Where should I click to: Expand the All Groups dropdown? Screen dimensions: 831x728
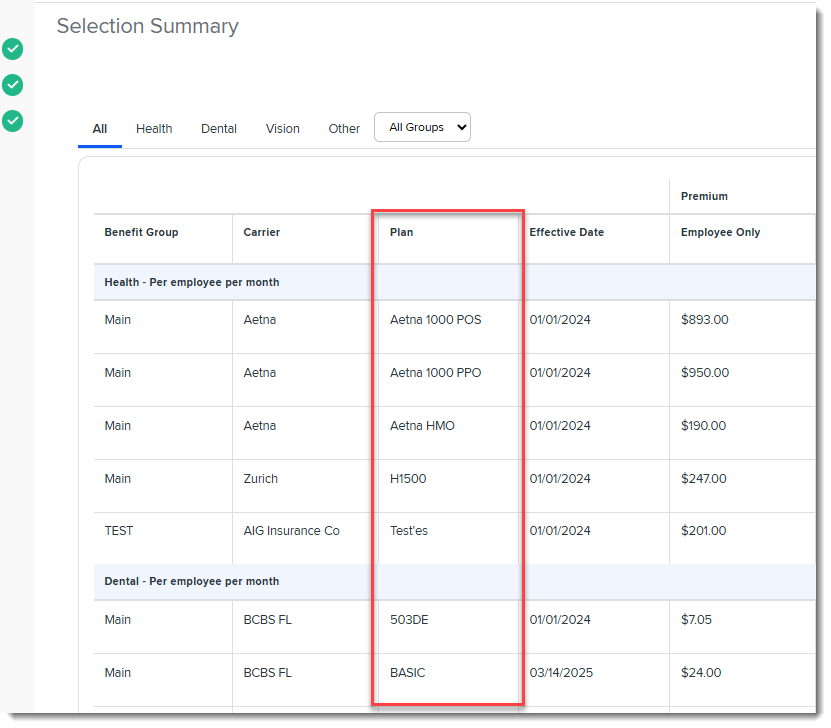(x=422, y=127)
